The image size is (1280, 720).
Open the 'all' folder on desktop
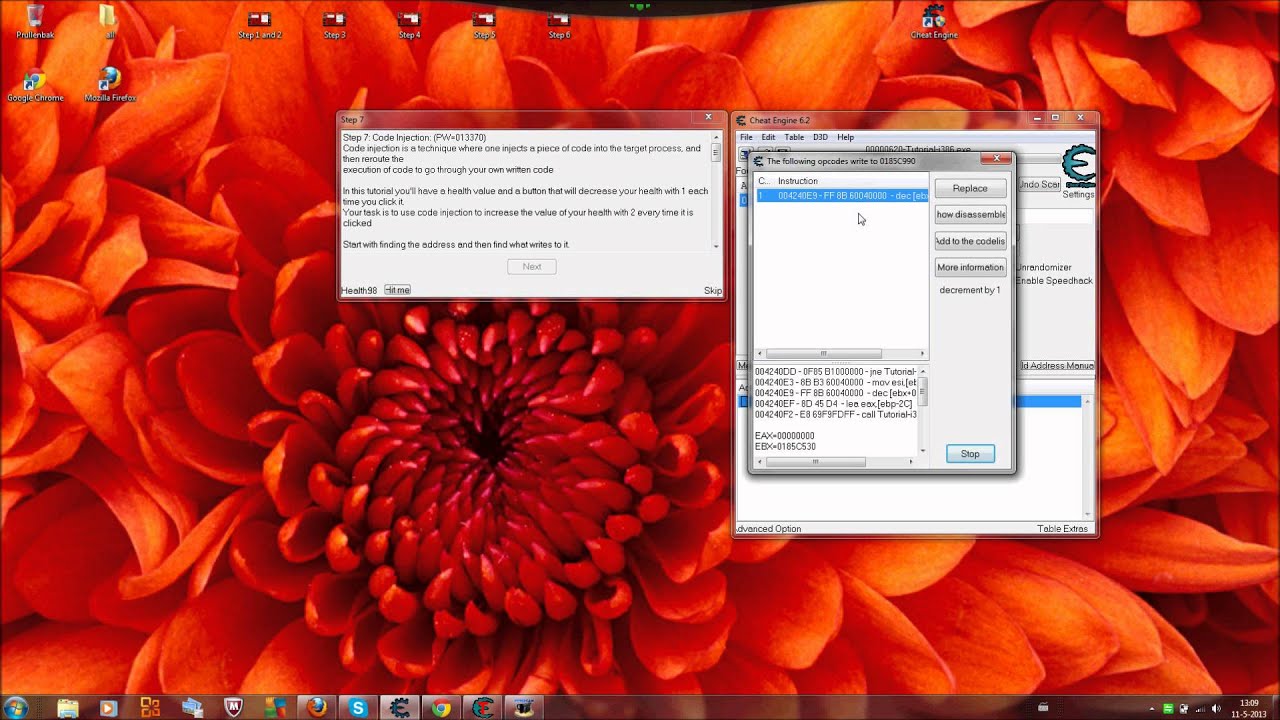click(x=109, y=22)
